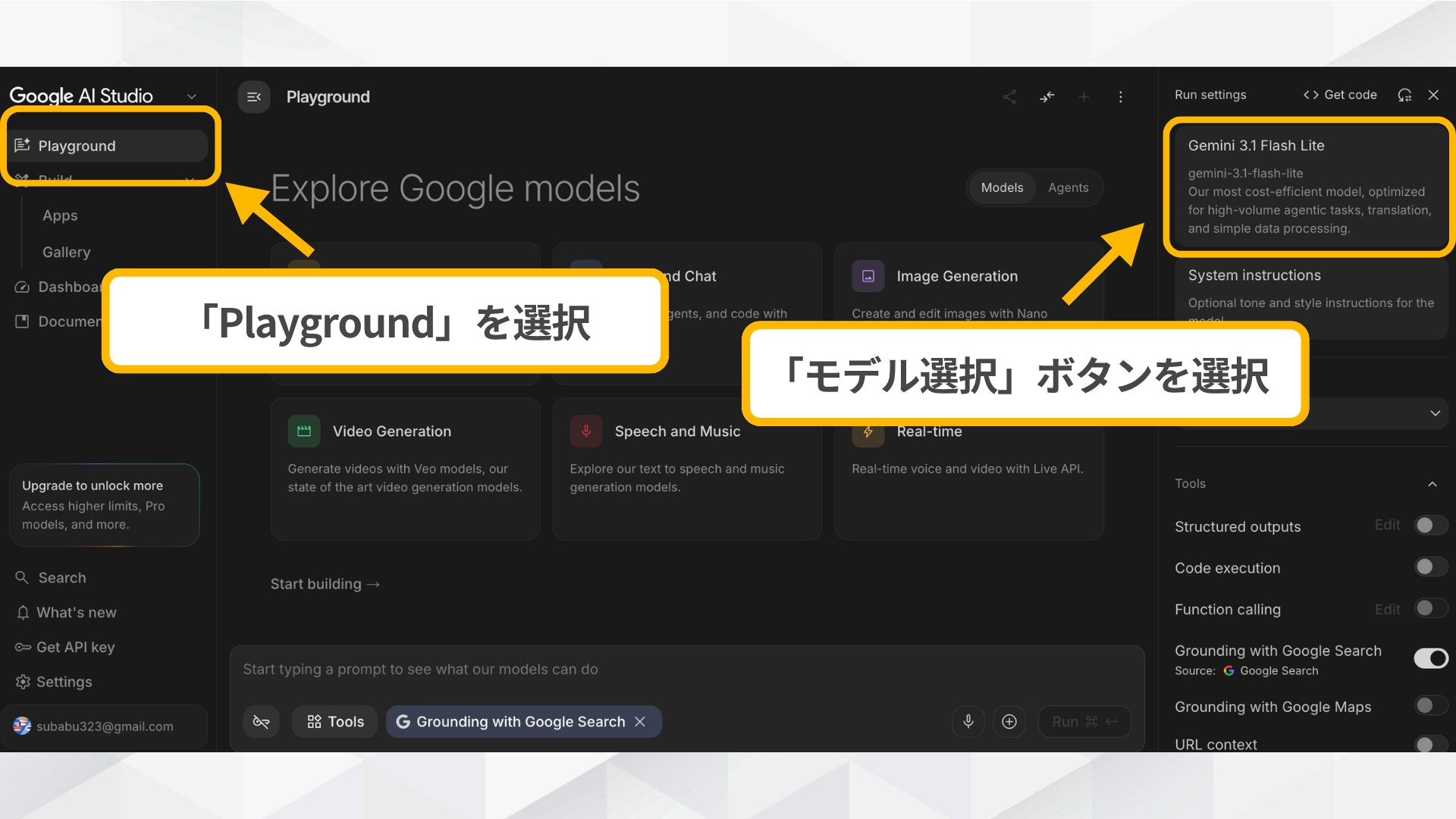The width and height of the screenshot is (1456, 819).
Task: Click the compare mode arrows icon
Action: coord(1047,97)
